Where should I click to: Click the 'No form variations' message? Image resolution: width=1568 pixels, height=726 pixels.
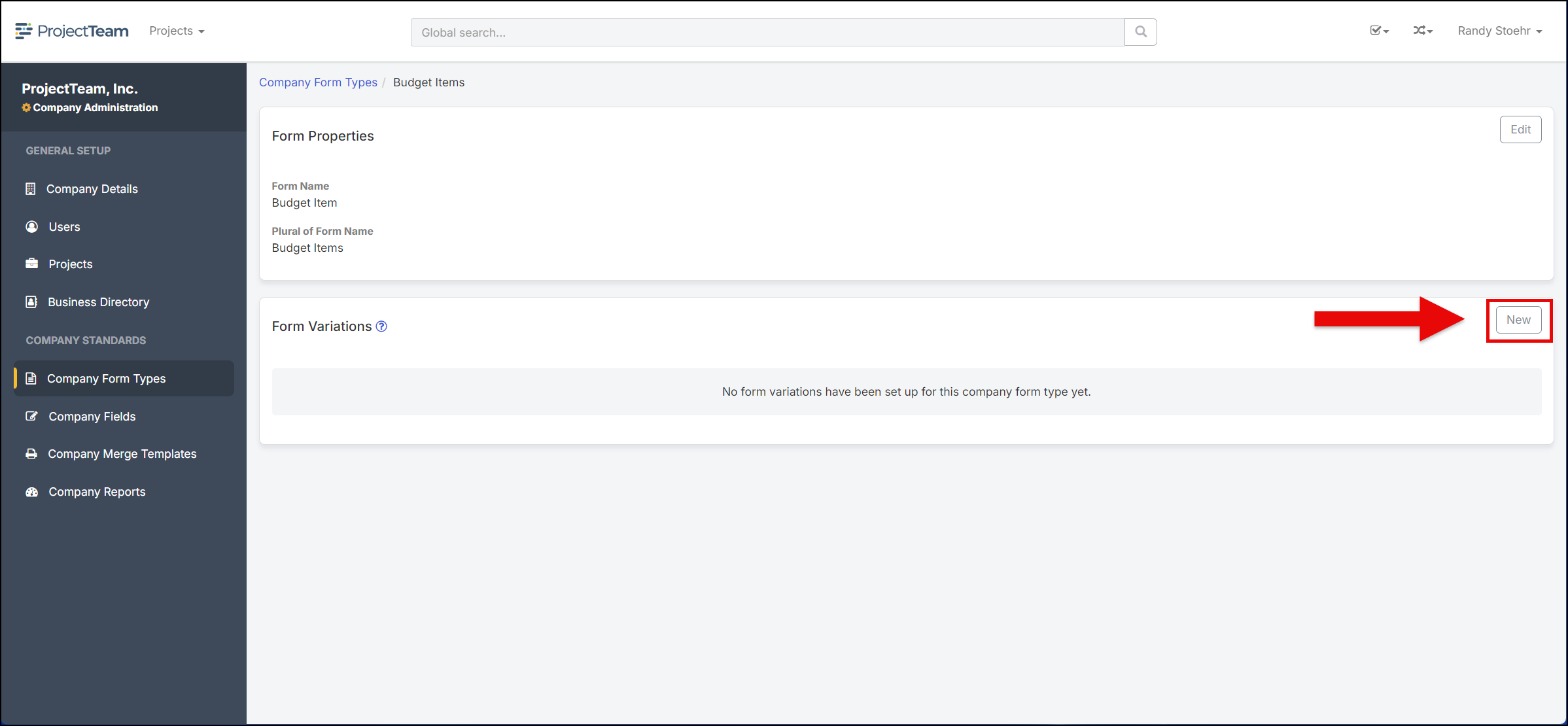pyautogui.click(x=906, y=392)
